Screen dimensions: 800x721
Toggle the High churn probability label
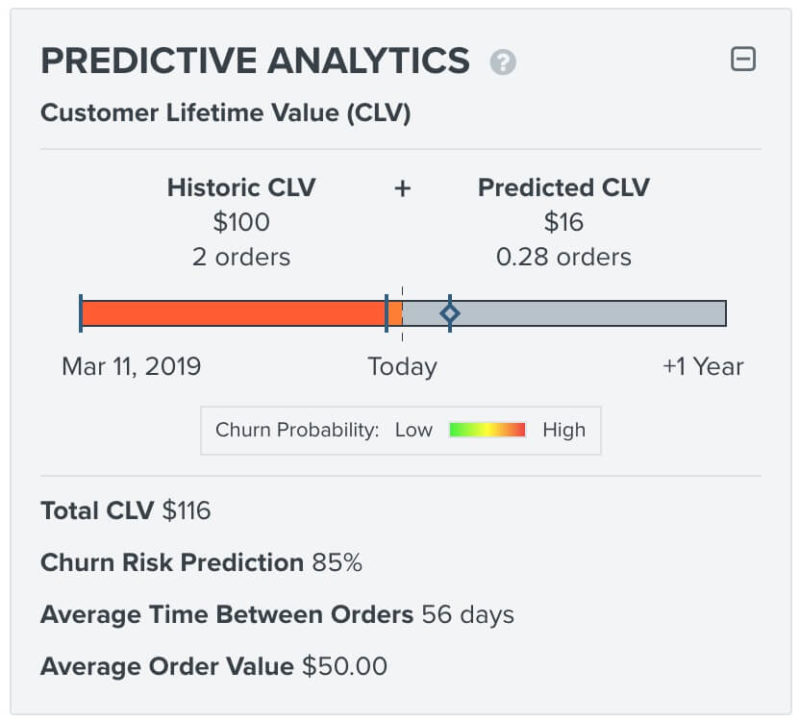pos(563,430)
